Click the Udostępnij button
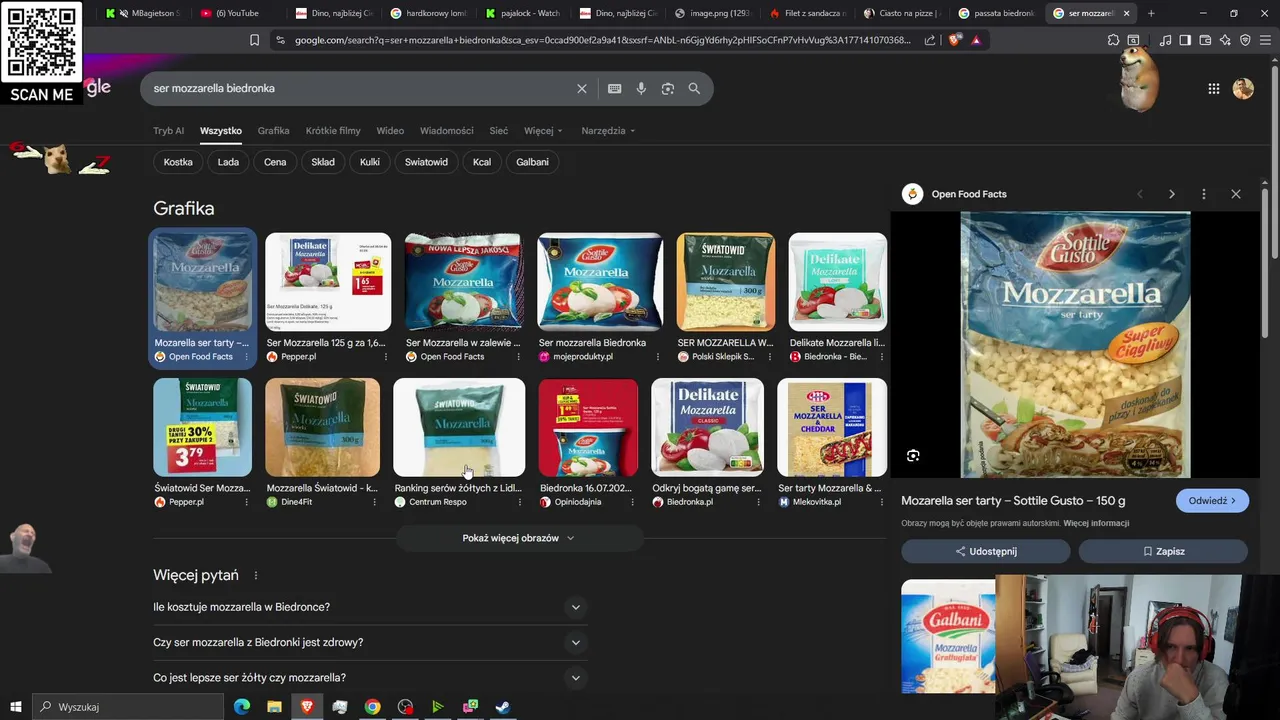This screenshot has width=1280, height=720. 985,551
